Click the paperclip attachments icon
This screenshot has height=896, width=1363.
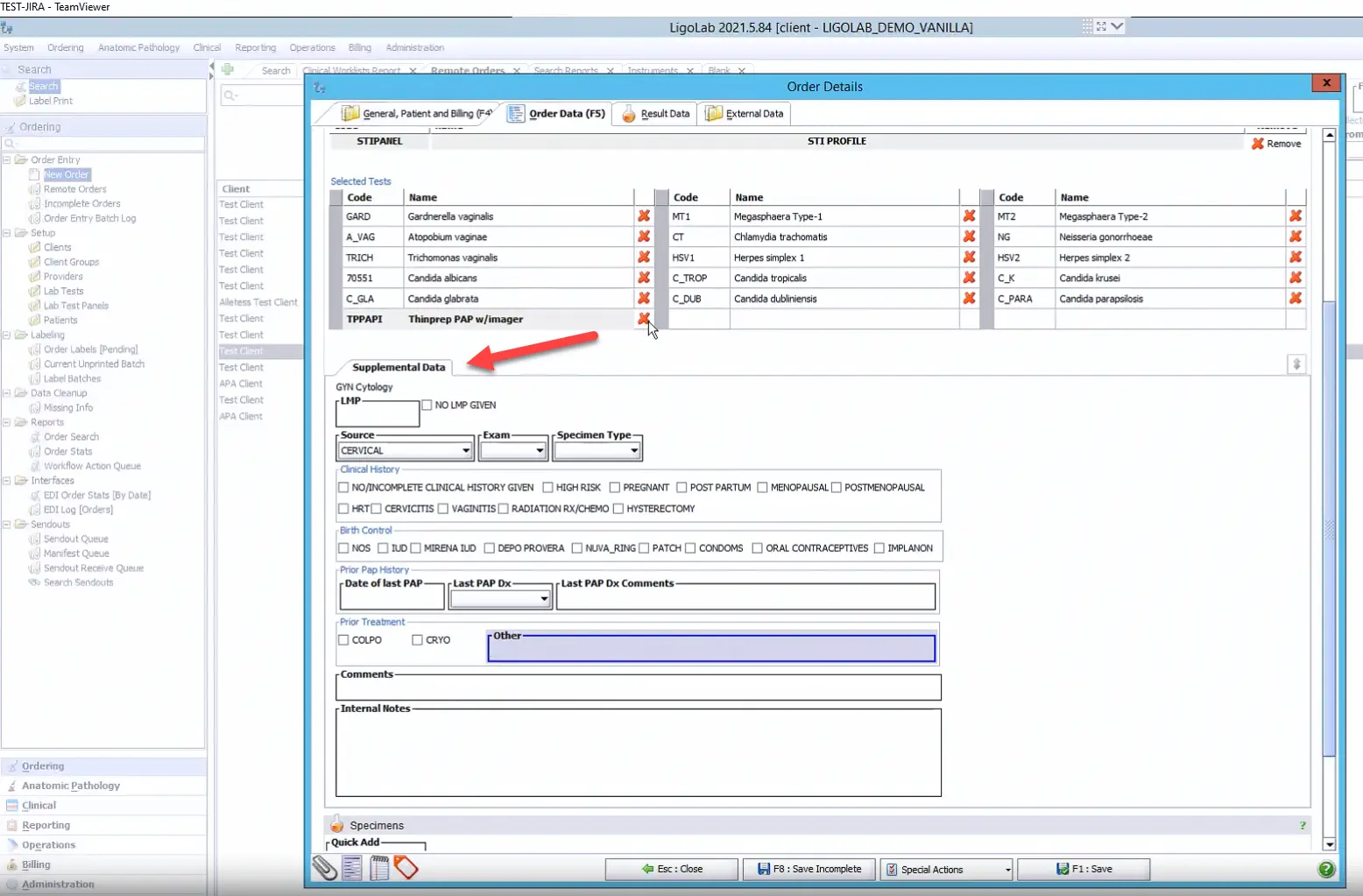325,868
